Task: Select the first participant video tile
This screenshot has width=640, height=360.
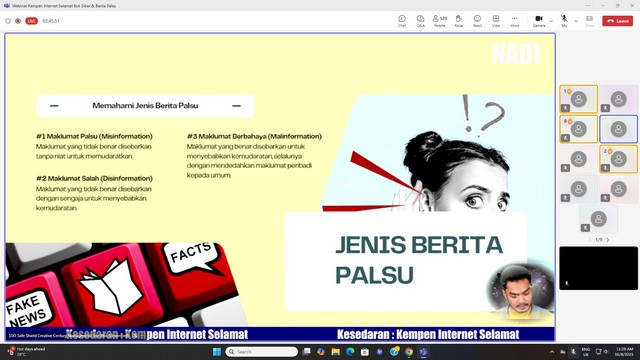Action: 578,99
